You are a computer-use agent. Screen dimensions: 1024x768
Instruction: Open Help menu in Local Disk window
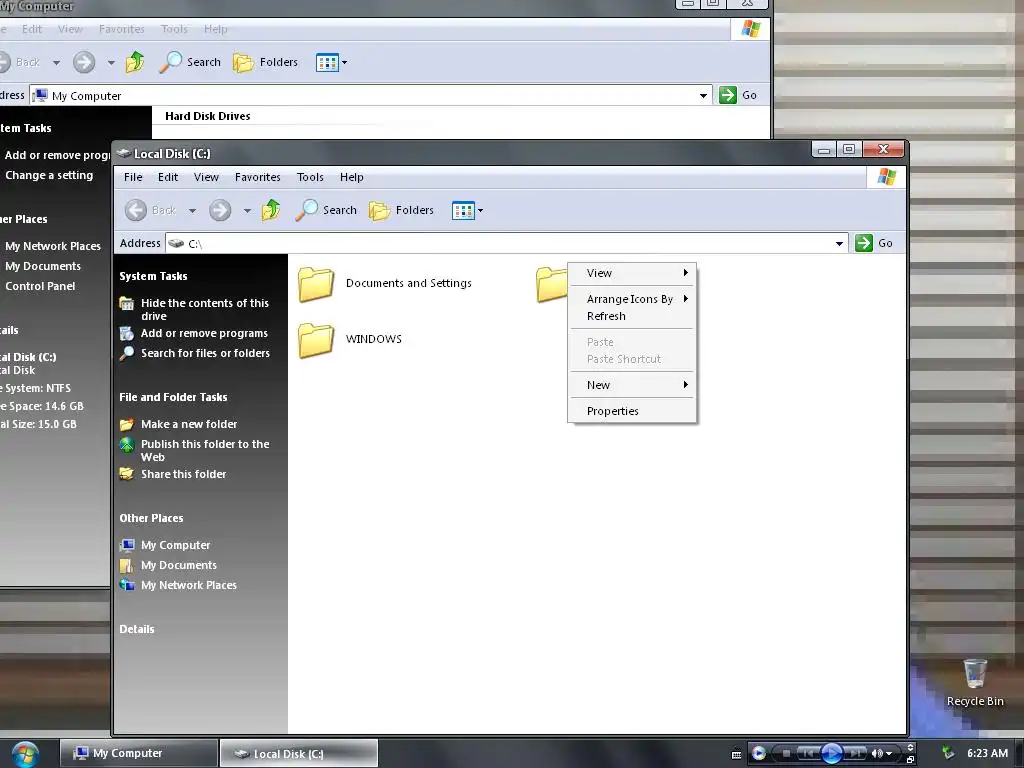coord(351,177)
